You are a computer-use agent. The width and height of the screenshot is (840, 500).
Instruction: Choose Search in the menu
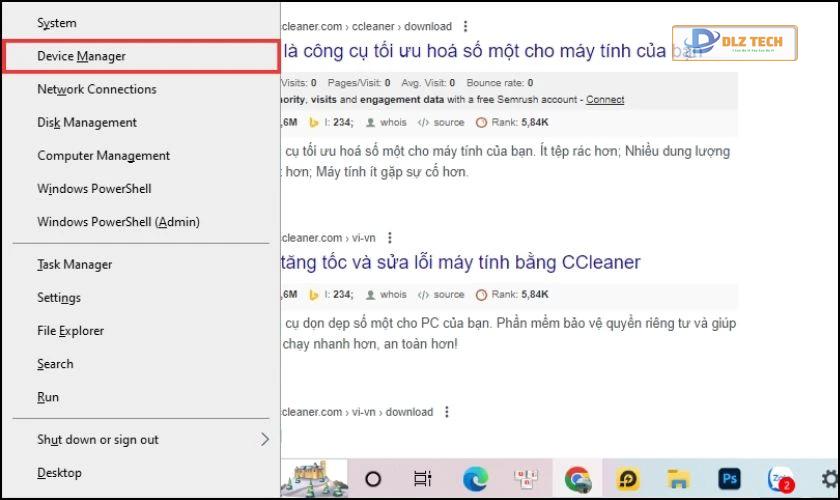click(141, 364)
